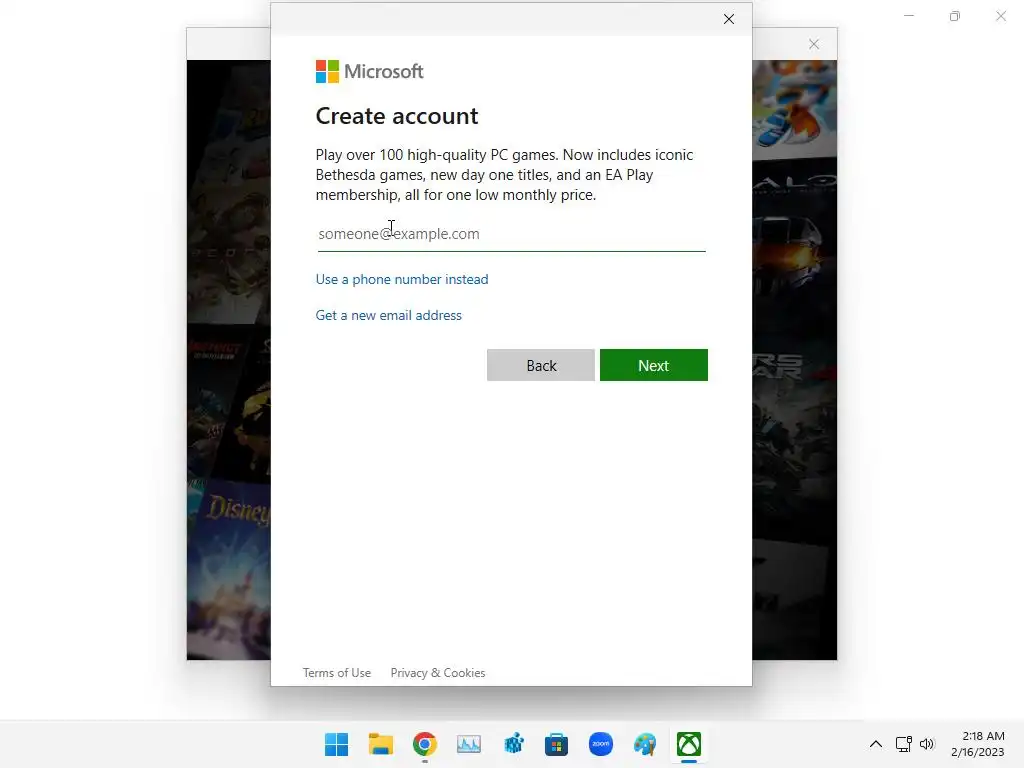Viewport: 1024px width, 768px height.
Task: Click the volume speaker icon in the tray
Action: (927, 744)
